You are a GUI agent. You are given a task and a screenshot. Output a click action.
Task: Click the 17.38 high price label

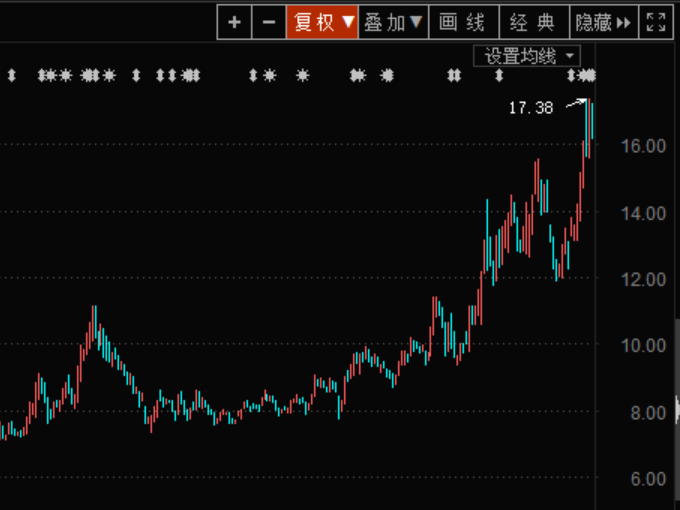(530, 108)
